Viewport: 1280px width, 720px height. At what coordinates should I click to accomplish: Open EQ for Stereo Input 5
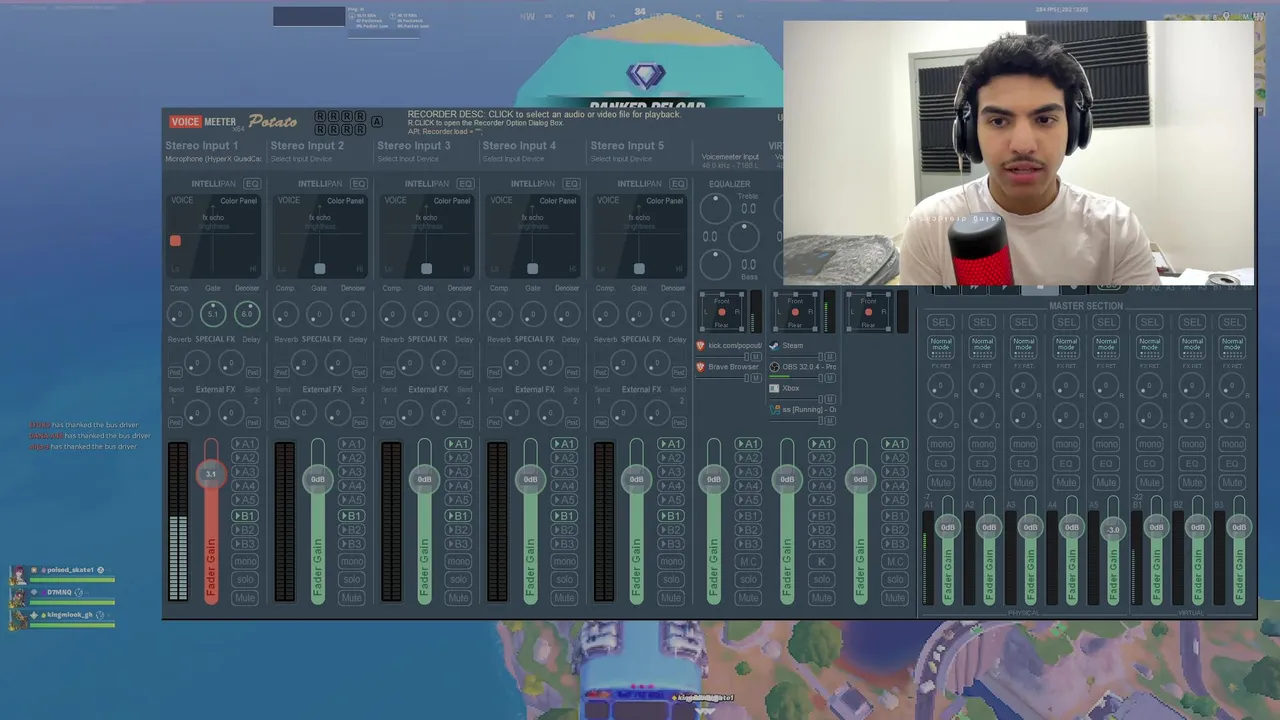tap(678, 184)
